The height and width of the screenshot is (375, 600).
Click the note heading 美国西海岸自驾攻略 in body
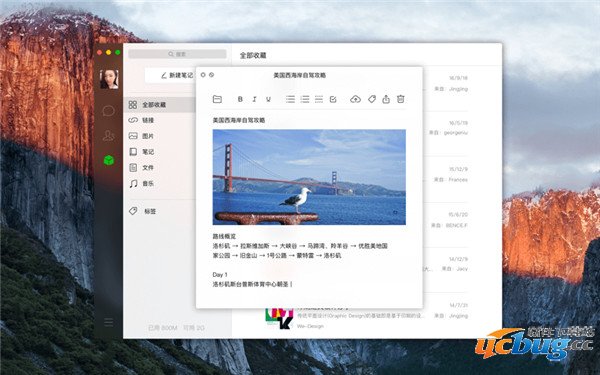(x=239, y=120)
